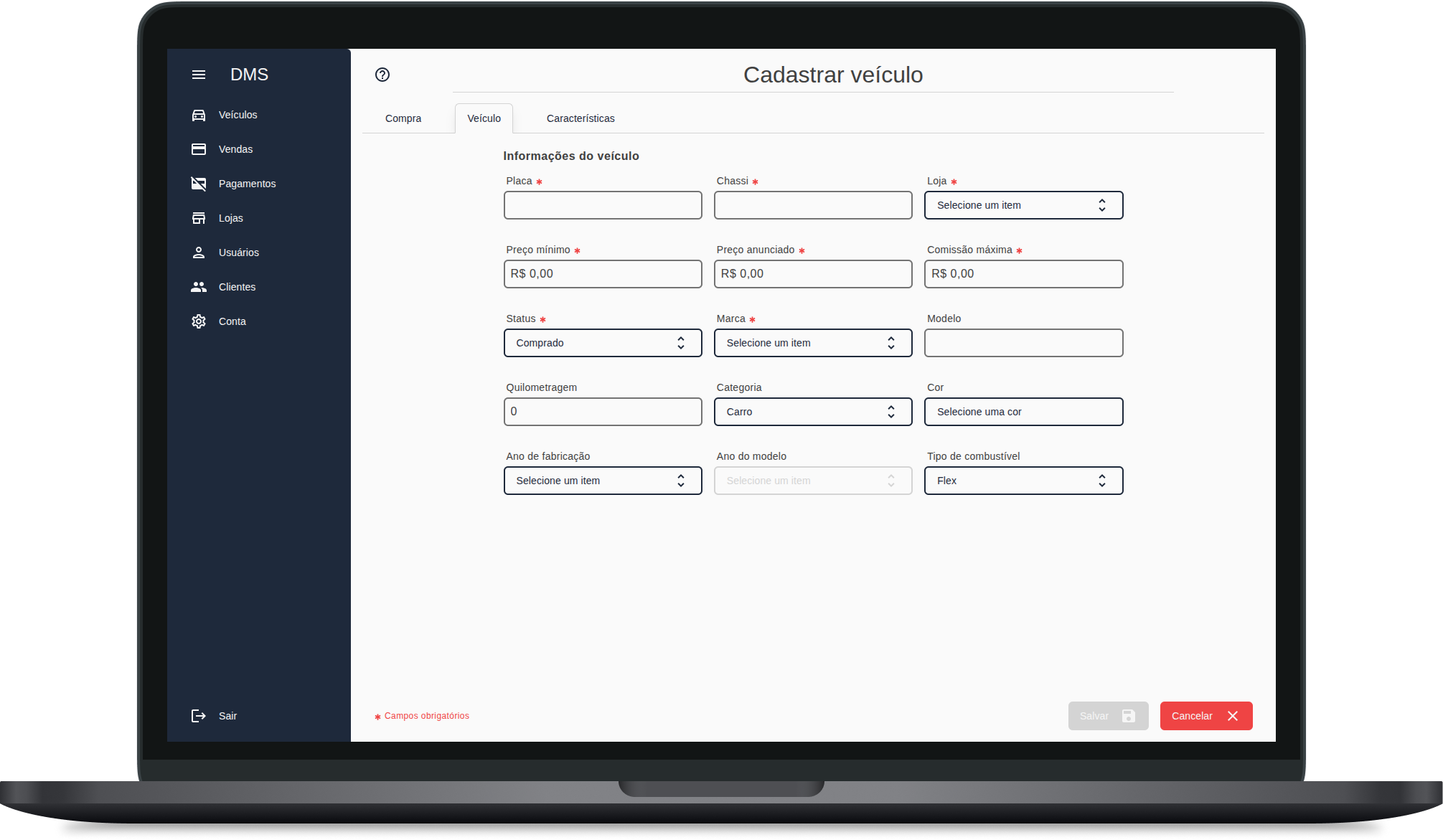Open the Usuários section
Image resolution: width=1443 pixels, height=840 pixels.
click(x=199, y=253)
